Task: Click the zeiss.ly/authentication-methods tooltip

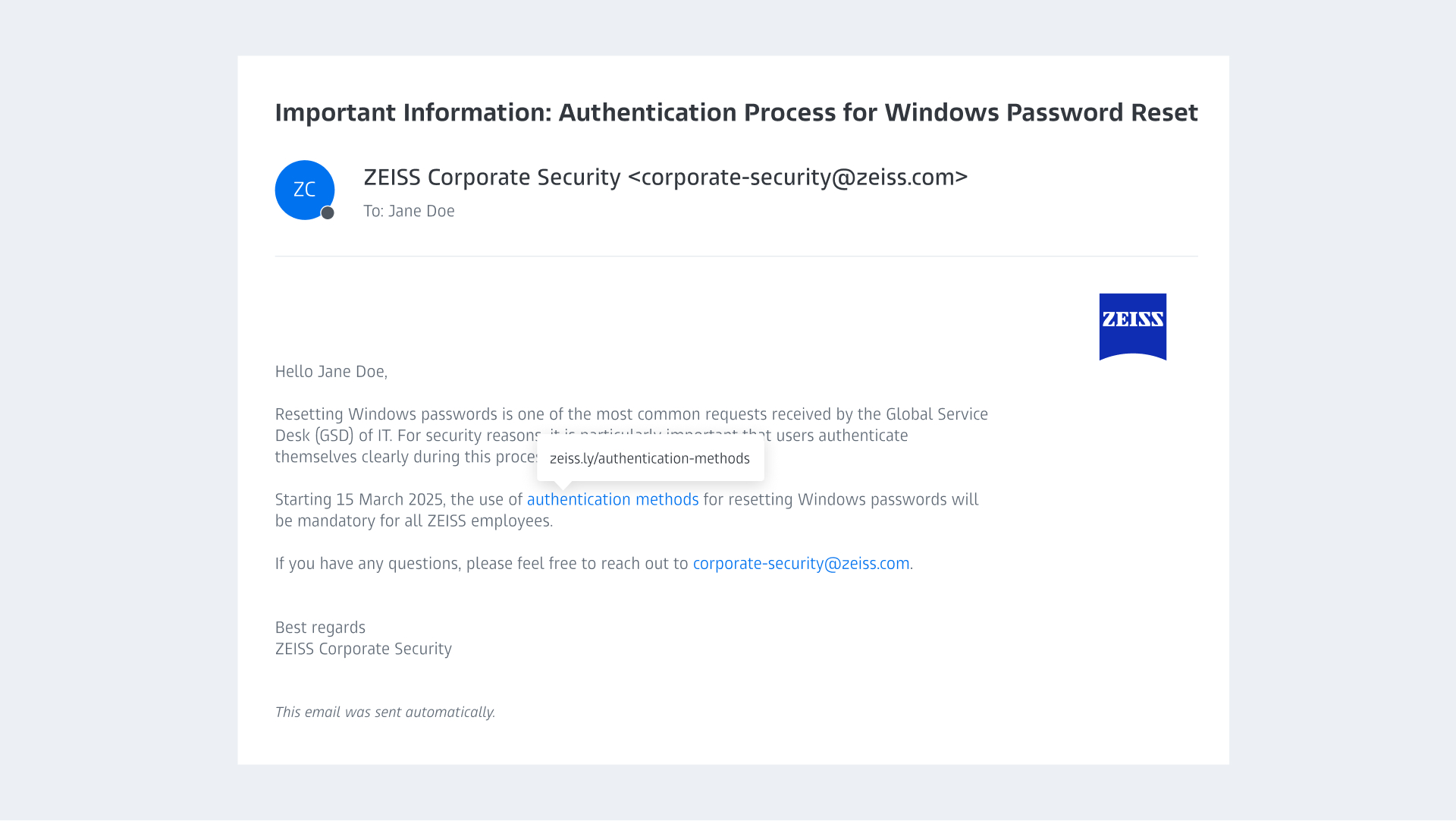Action: coord(651,459)
